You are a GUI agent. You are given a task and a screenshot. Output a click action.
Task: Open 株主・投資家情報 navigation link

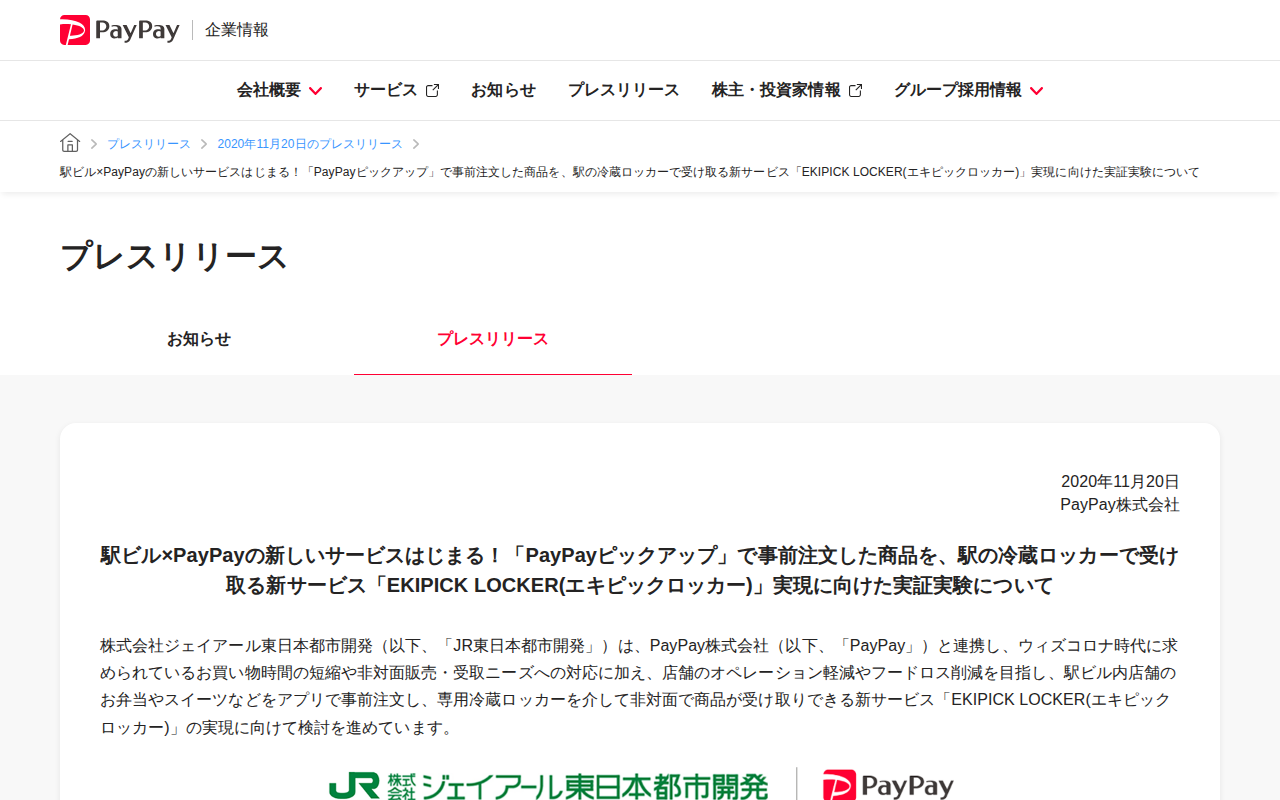[x=776, y=90]
